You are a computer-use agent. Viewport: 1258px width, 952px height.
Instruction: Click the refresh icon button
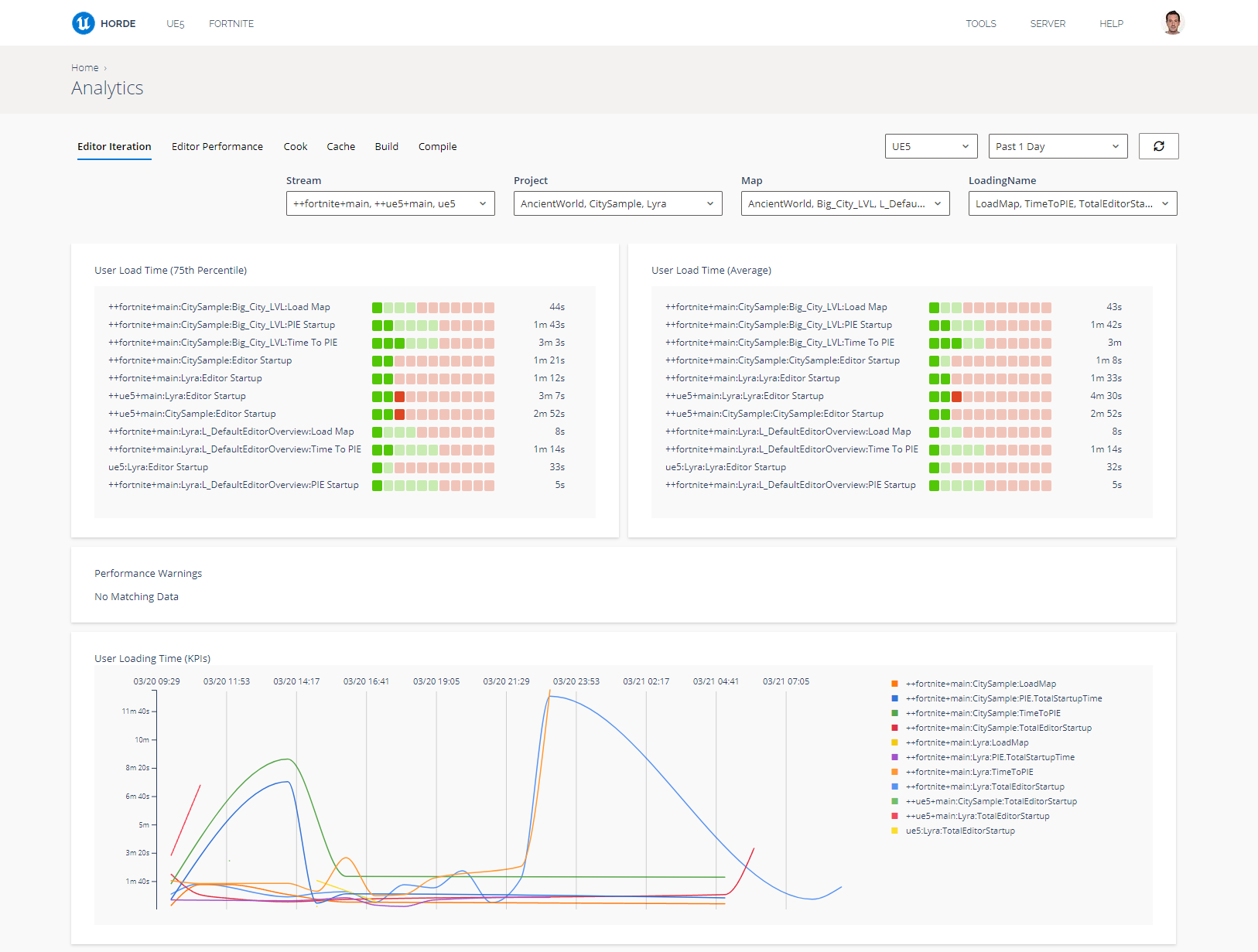pyautogui.click(x=1158, y=146)
